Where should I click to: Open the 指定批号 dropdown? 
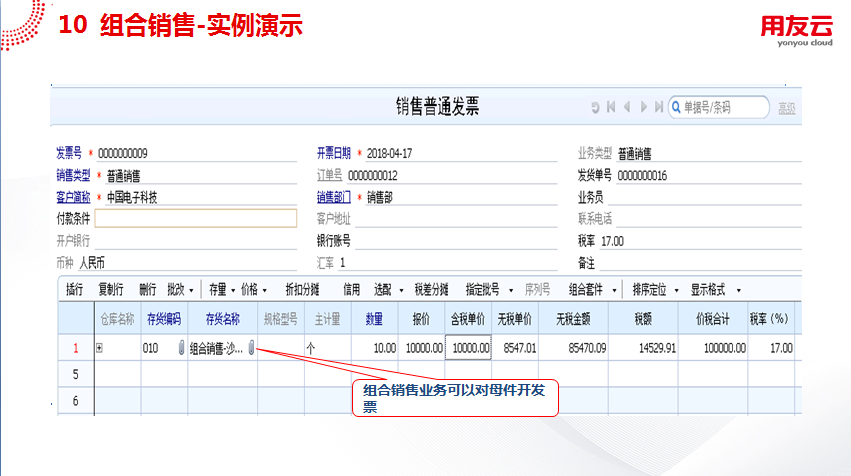511,291
